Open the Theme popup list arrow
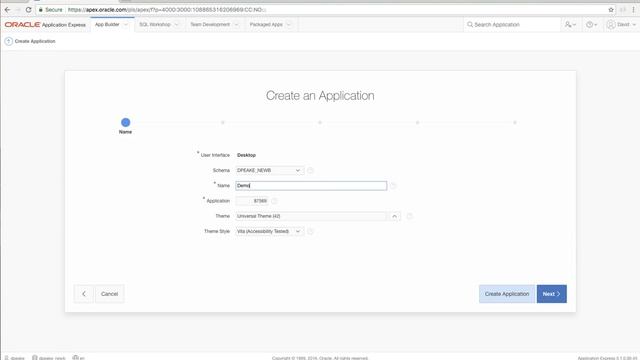Viewport: 640px width, 360px height. (394, 216)
